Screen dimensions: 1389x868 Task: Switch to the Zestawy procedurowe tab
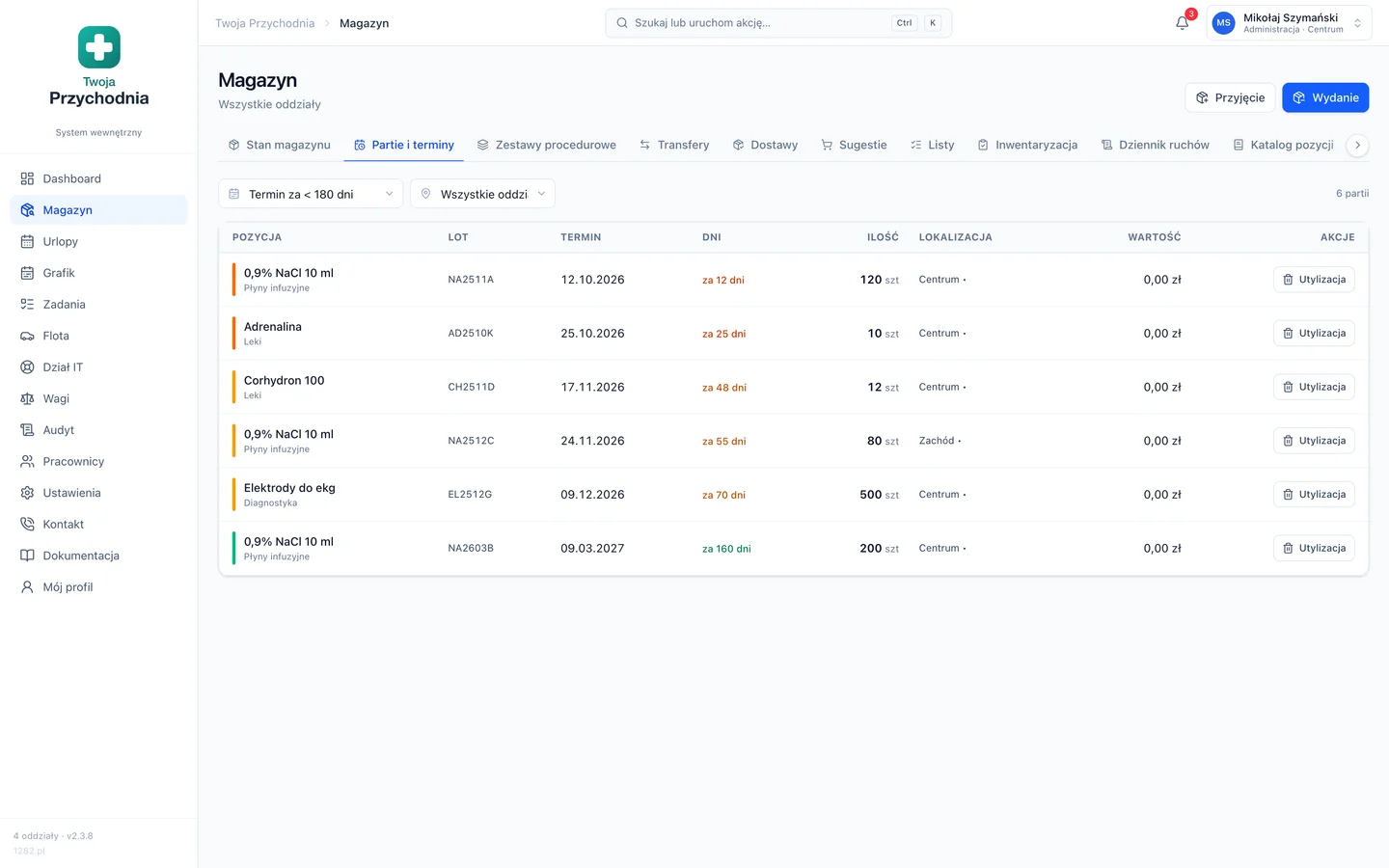[546, 145]
